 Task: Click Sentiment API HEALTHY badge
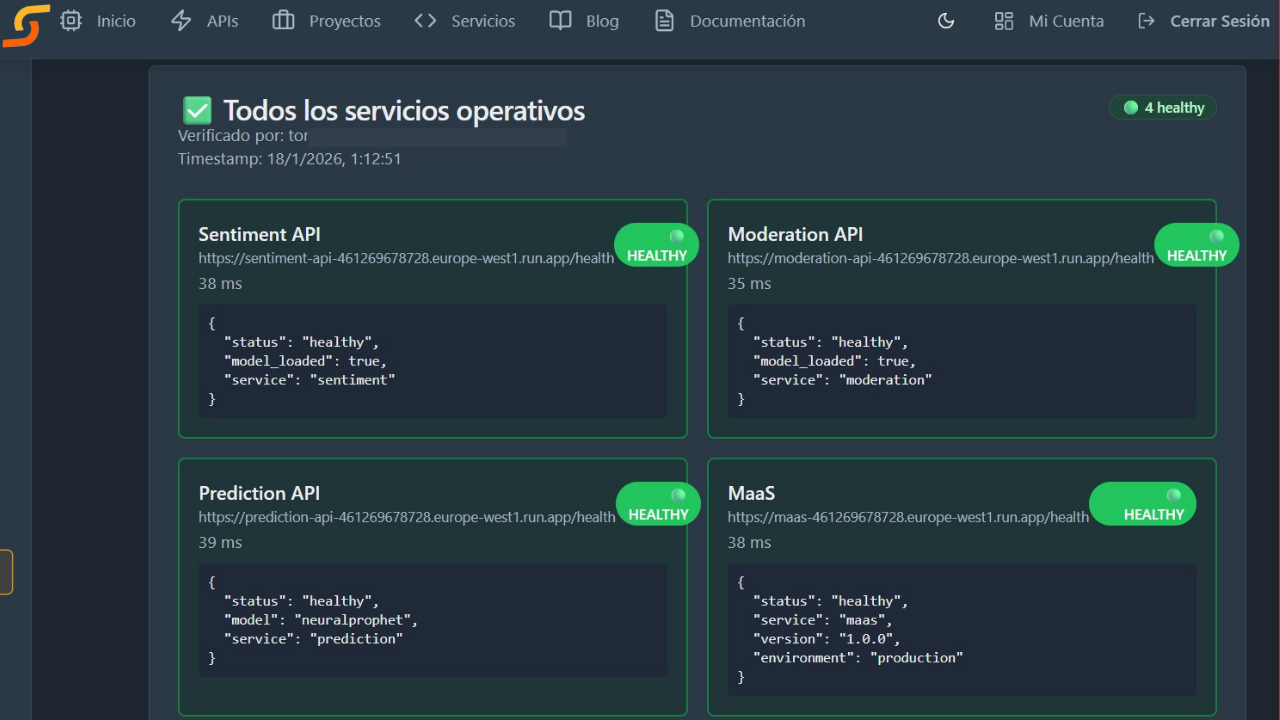pos(656,245)
